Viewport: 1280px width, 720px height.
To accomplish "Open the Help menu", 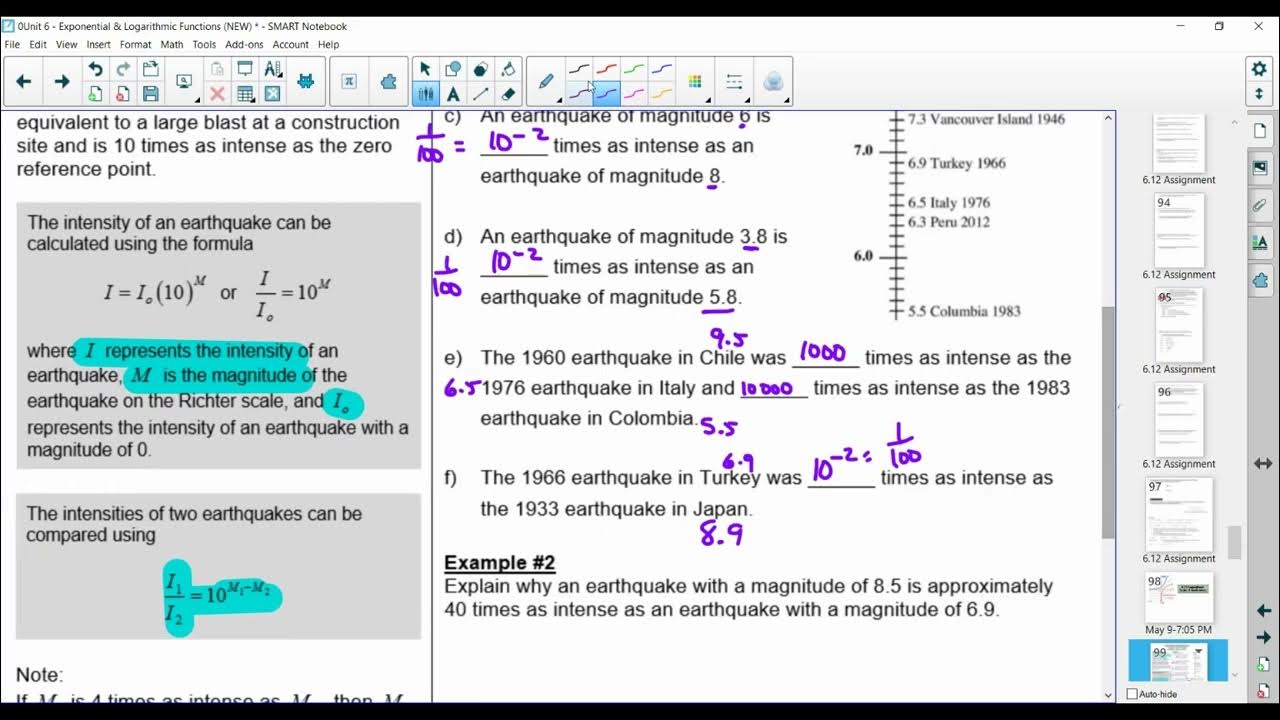I will click(x=329, y=44).
